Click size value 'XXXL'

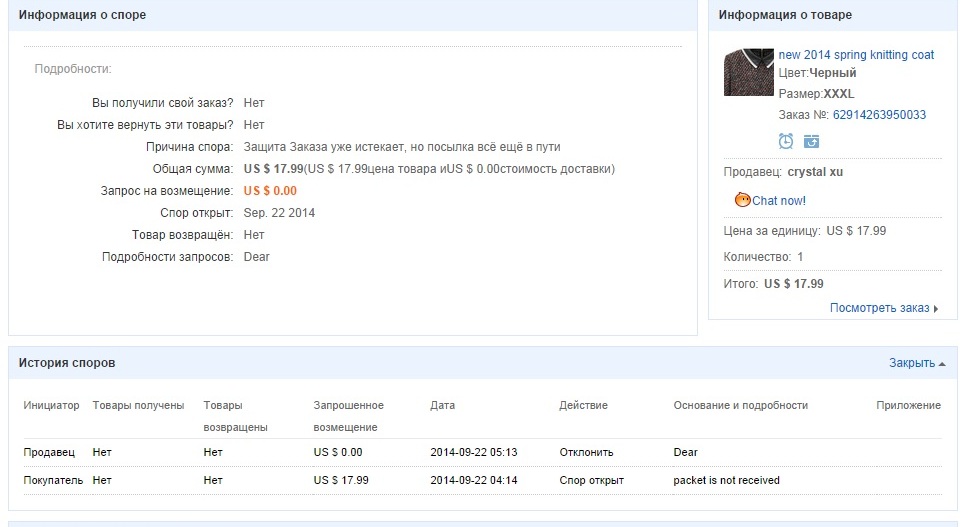click(839, 94)
